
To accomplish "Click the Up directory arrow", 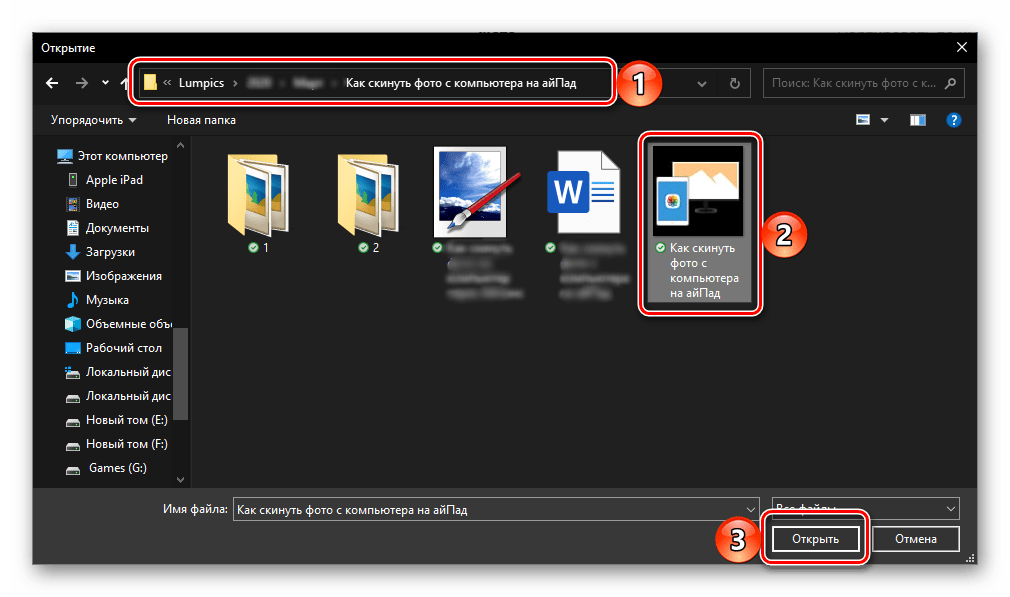I will 125,83.
